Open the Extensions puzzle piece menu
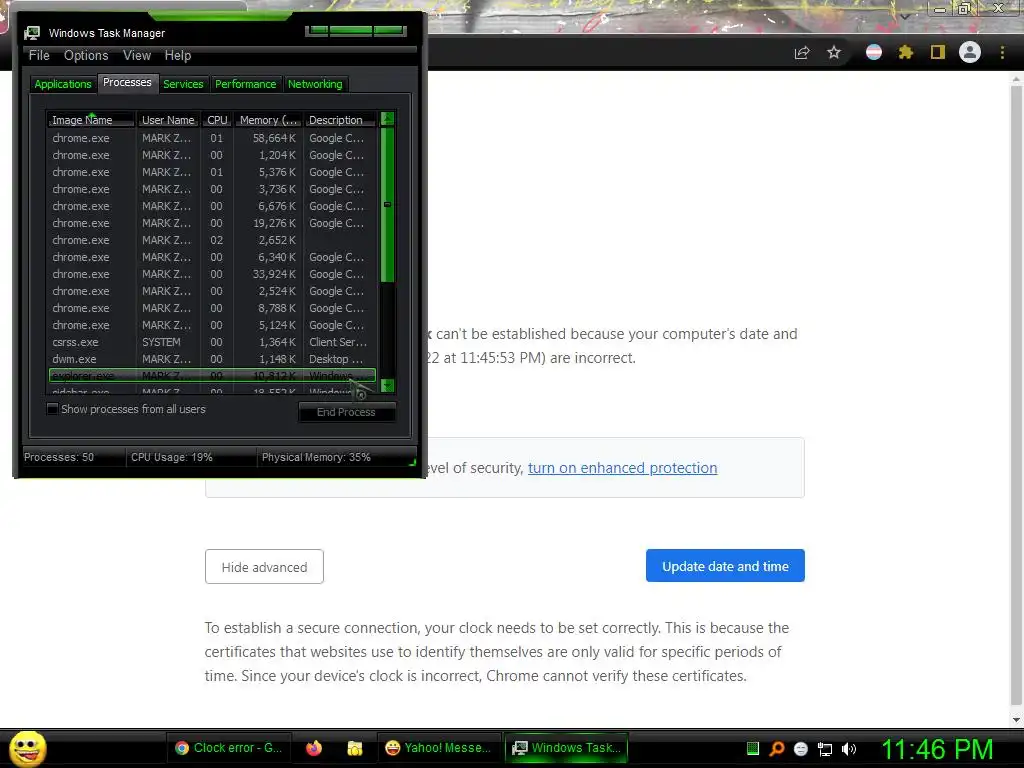The image size is (1024, 768). [x=906, y=52]
